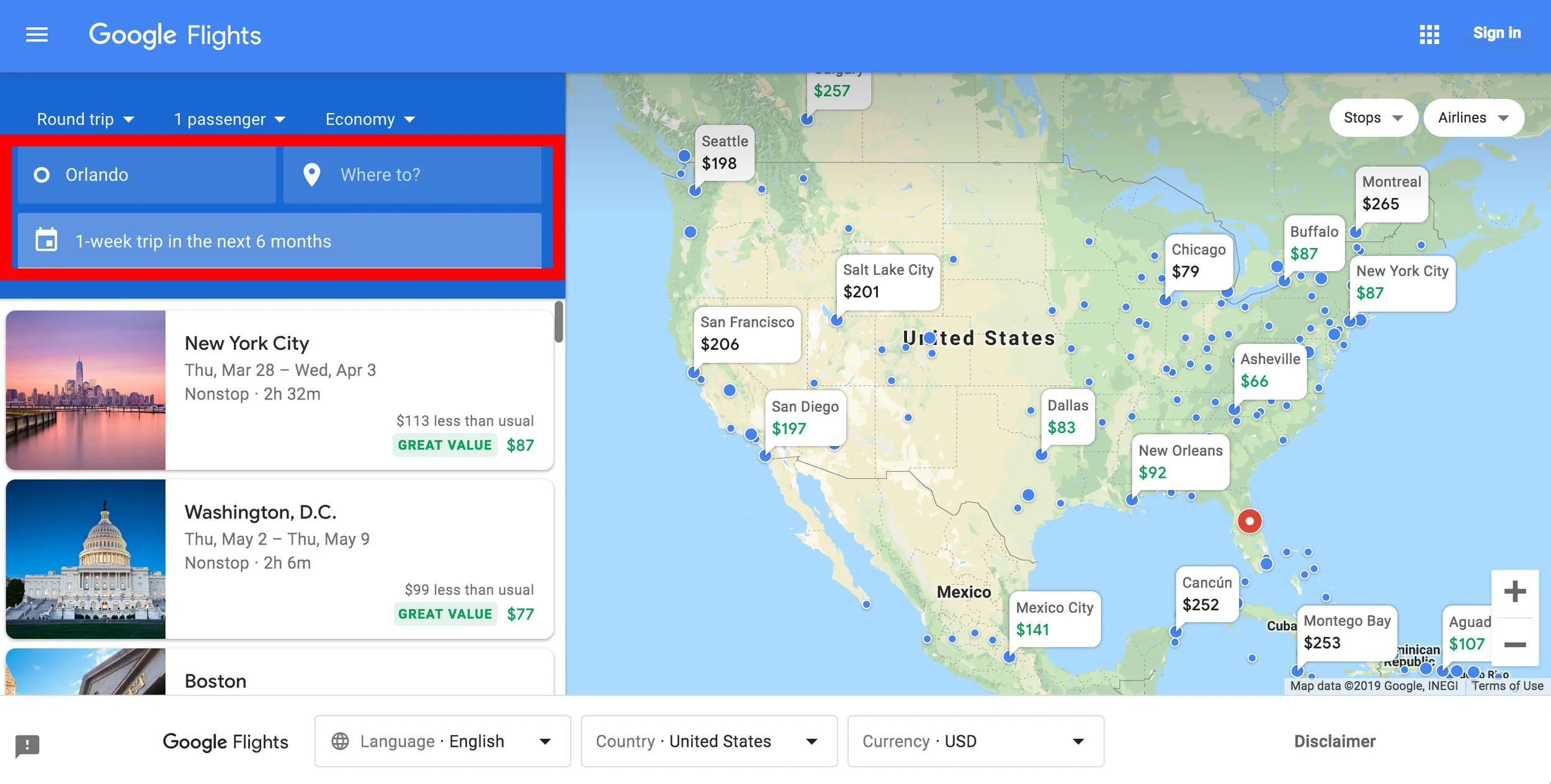The width and height of the screenshot is (1551, 784).
Task: Click the calendar icon in date field
Action: 47,240
